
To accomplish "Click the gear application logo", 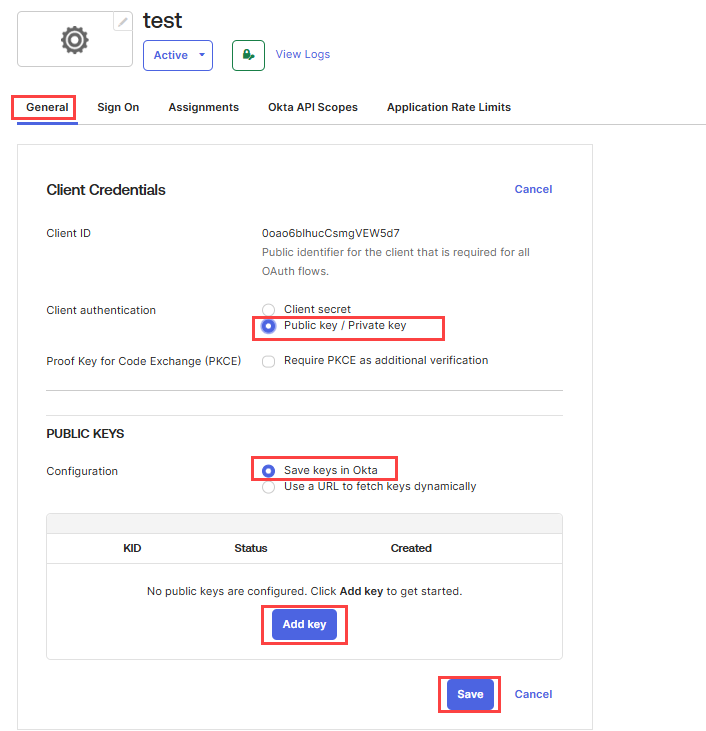I will (74, 40).
